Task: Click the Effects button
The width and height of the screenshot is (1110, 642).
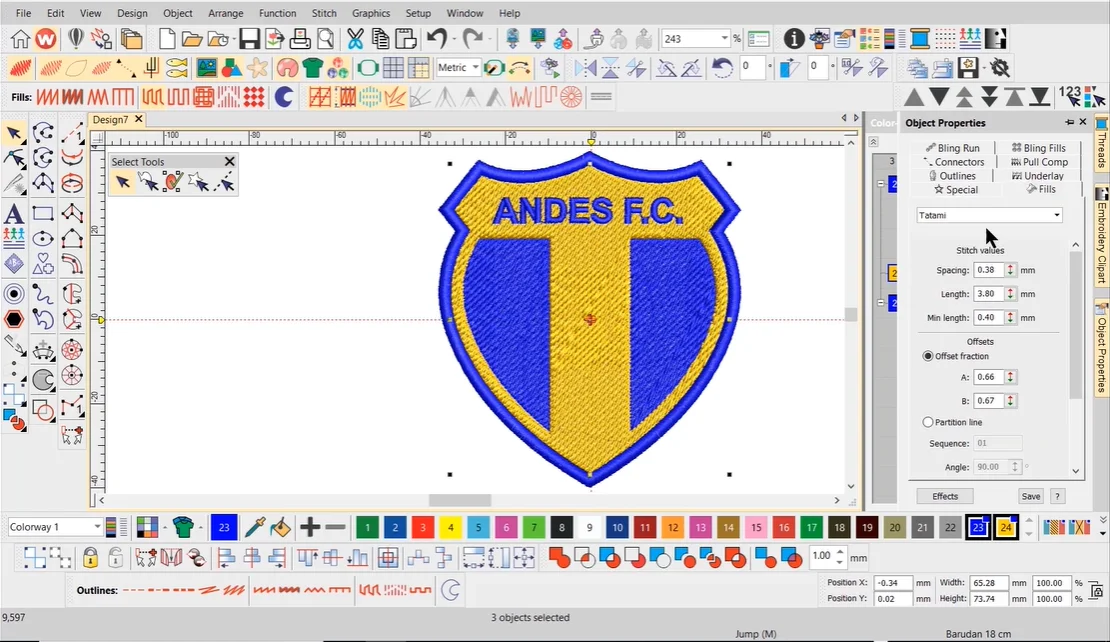Action: pos(945,496)
